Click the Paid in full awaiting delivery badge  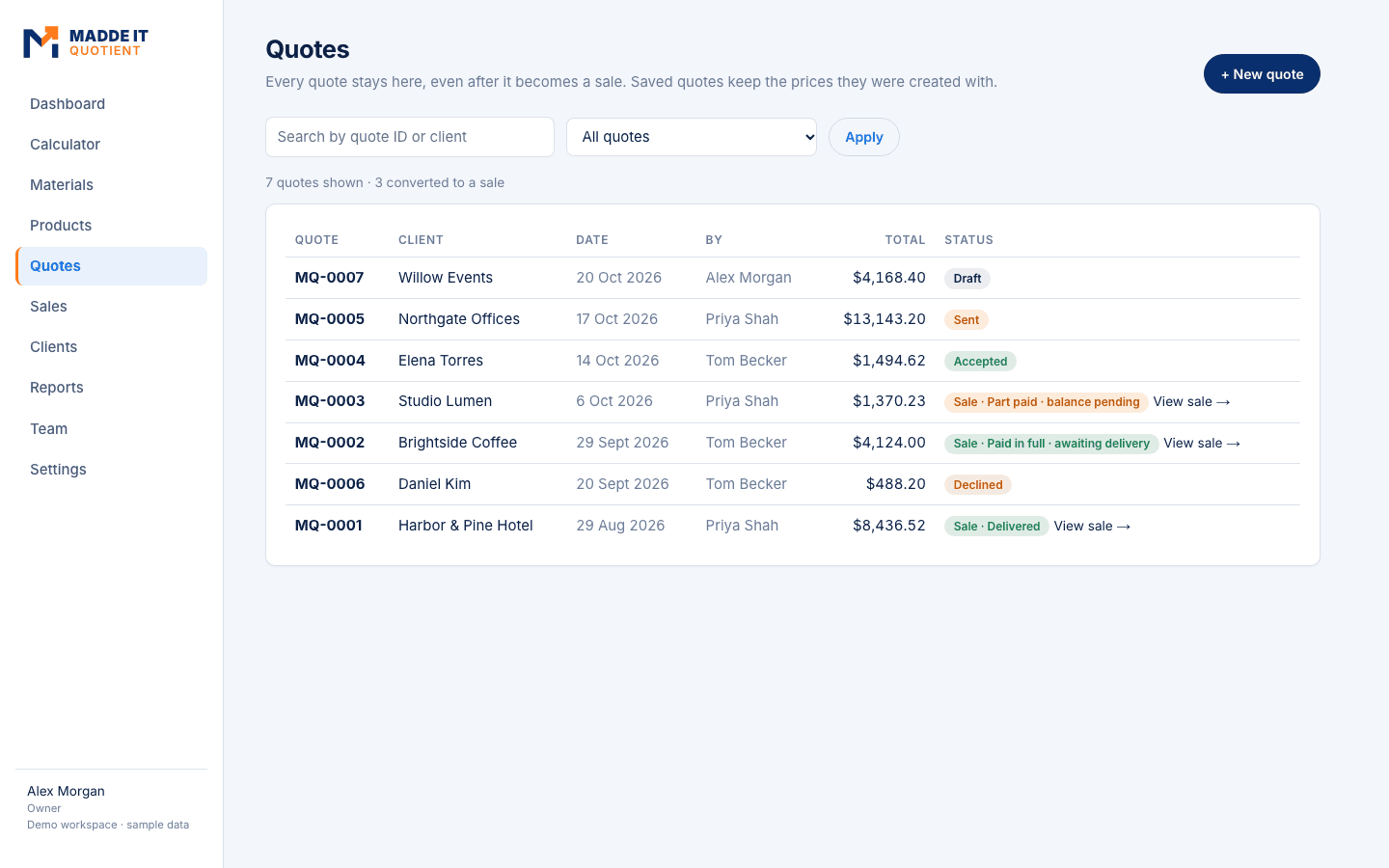1051,444
